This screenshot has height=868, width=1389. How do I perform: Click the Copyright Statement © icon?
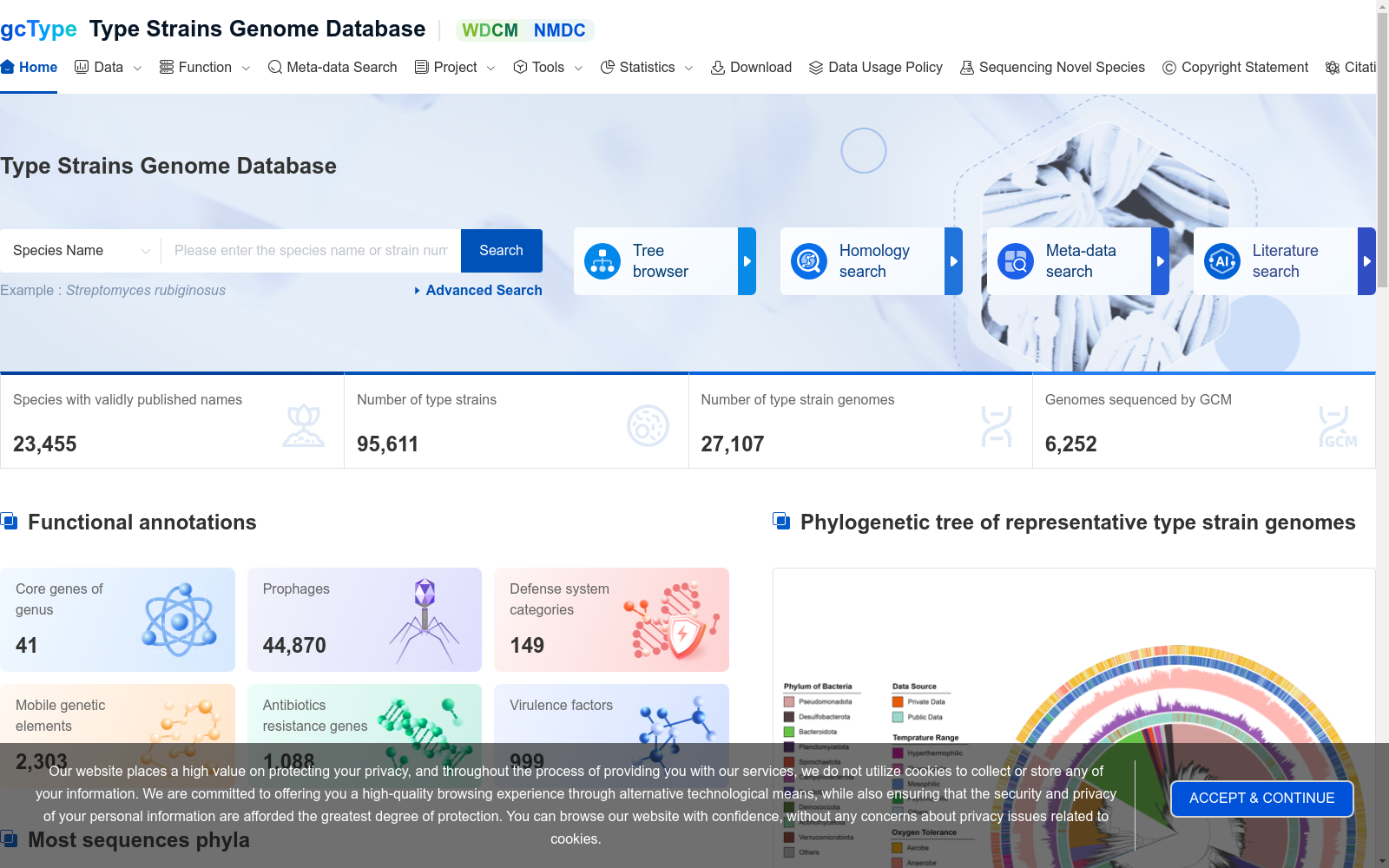pos(1169,67)
